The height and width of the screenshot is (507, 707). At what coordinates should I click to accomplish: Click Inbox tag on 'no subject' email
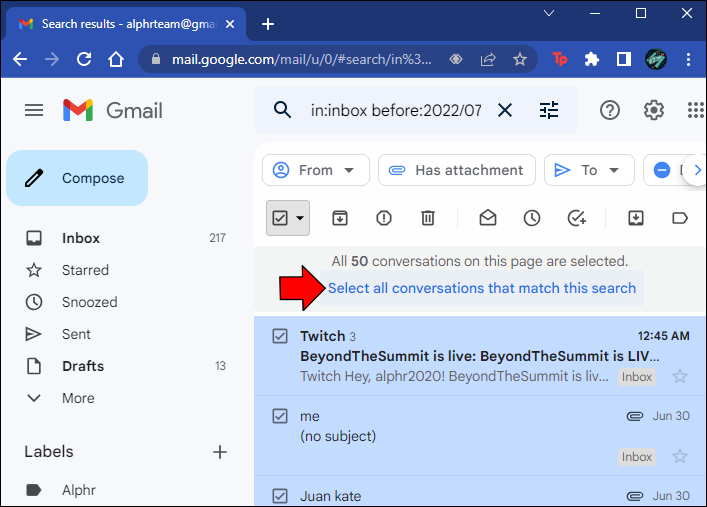pos(637,457)
